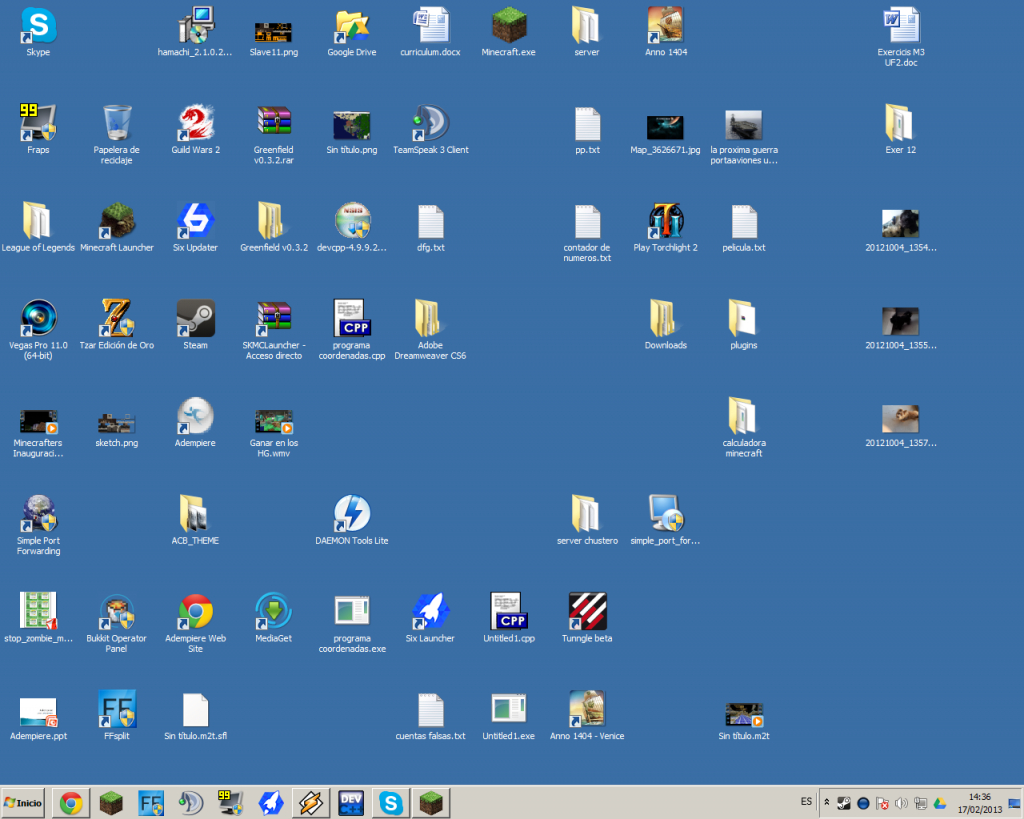The image size is (1024, 819).
Task: Click the Inicio start button
Action: click(23, 803)
